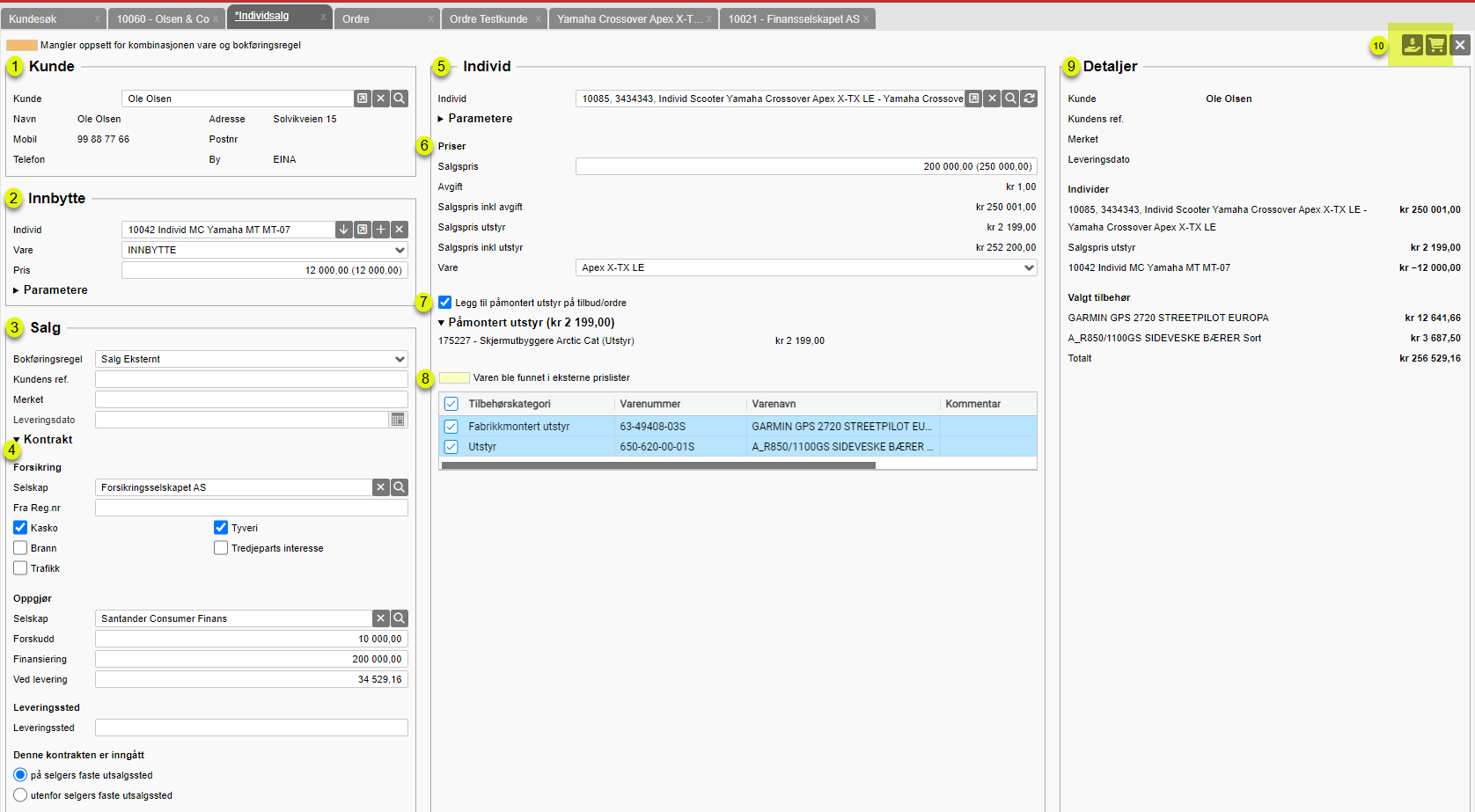Image resolution: width=1475 pixels, height=812 pixels.
Task: Uncheck the Fabrikkmontert utstyr row checkbox
Action: coord(451,427)
